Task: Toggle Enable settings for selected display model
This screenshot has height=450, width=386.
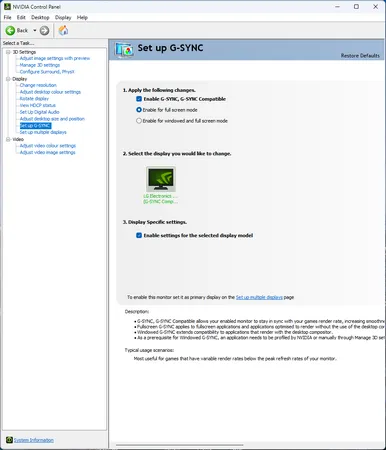Action: 139,235
